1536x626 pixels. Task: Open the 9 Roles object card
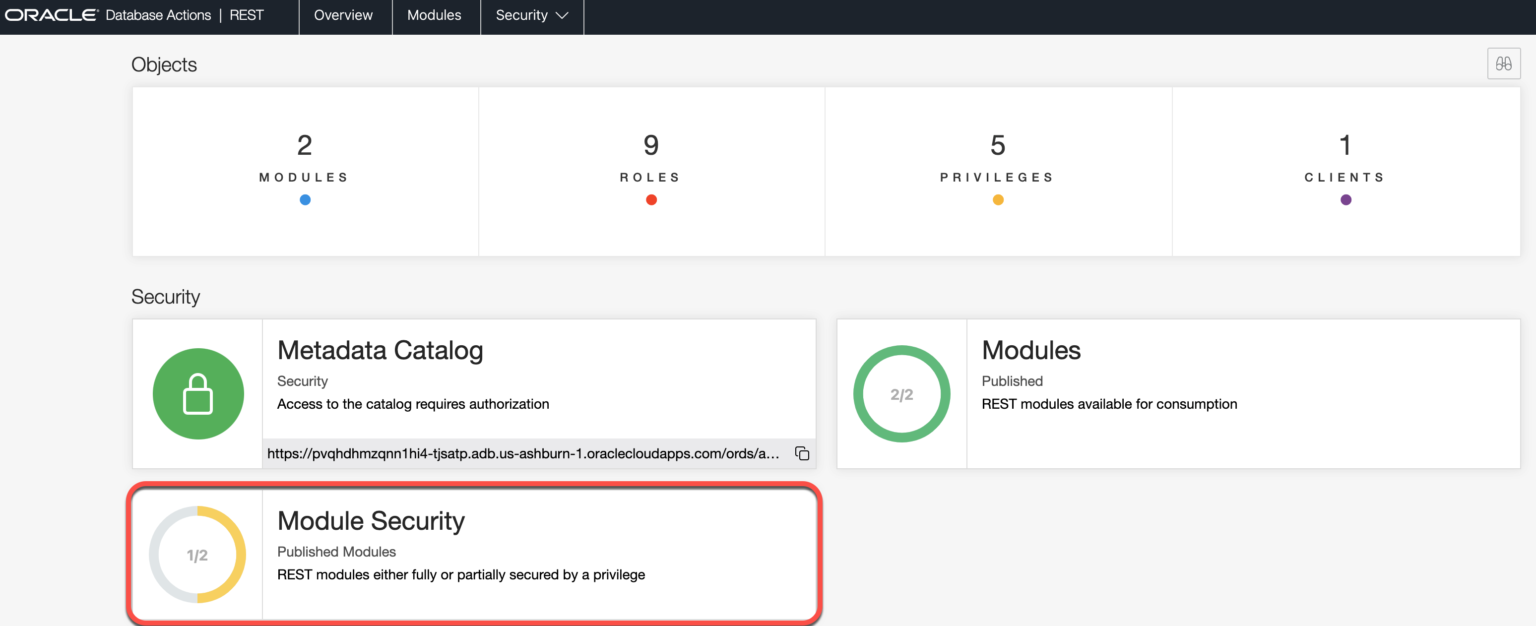coord(651,171)
